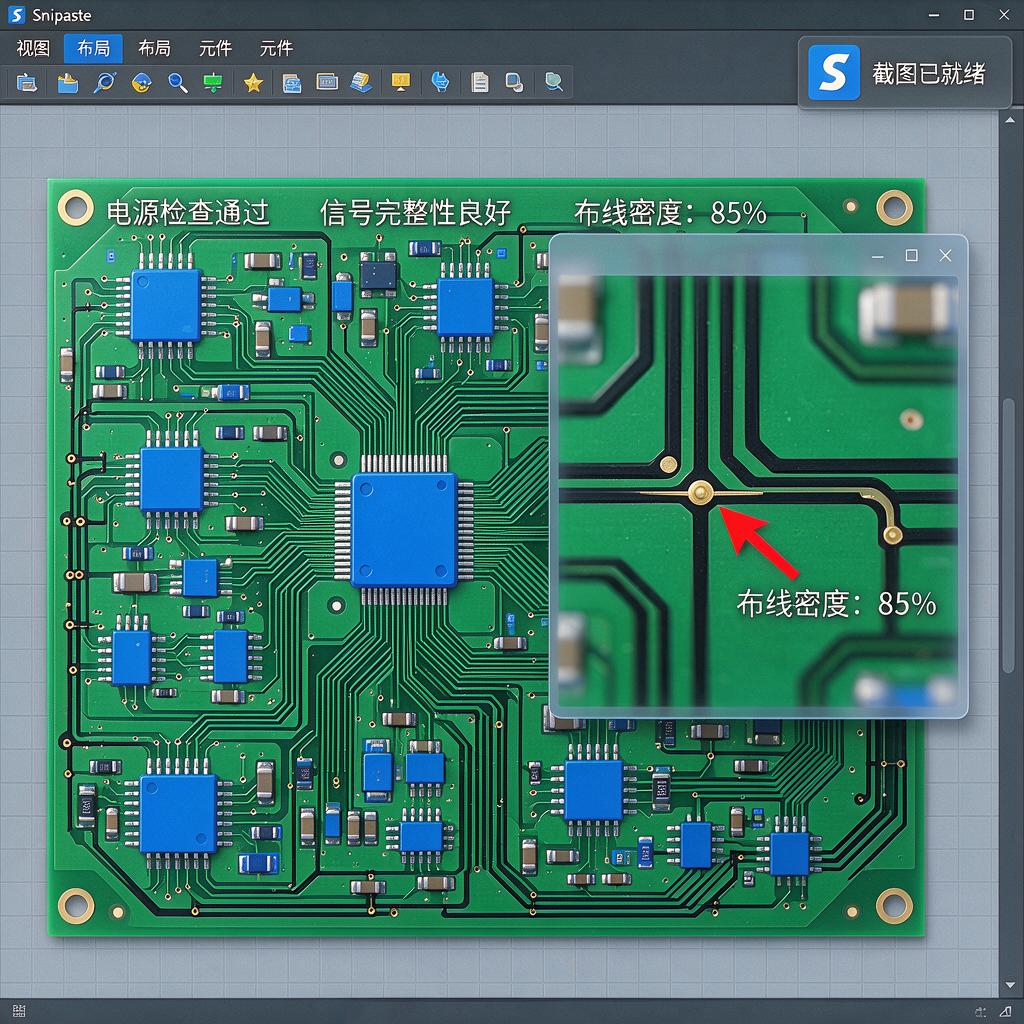The height and width of the screenshot is (1024, 1024).
Task: Click 布线密度: 85% text inside magnifier window
Action: tap(837, 603)
